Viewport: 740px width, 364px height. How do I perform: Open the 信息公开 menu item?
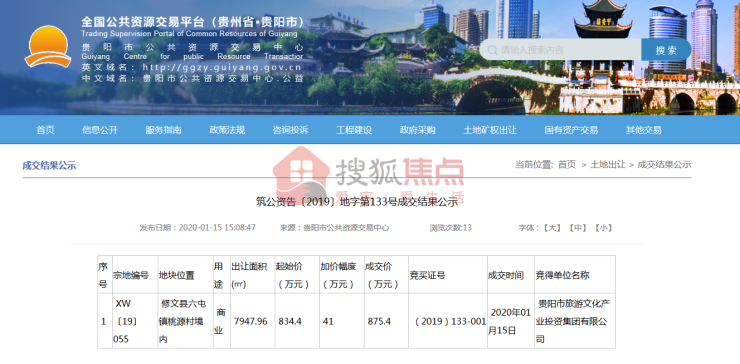100,130
